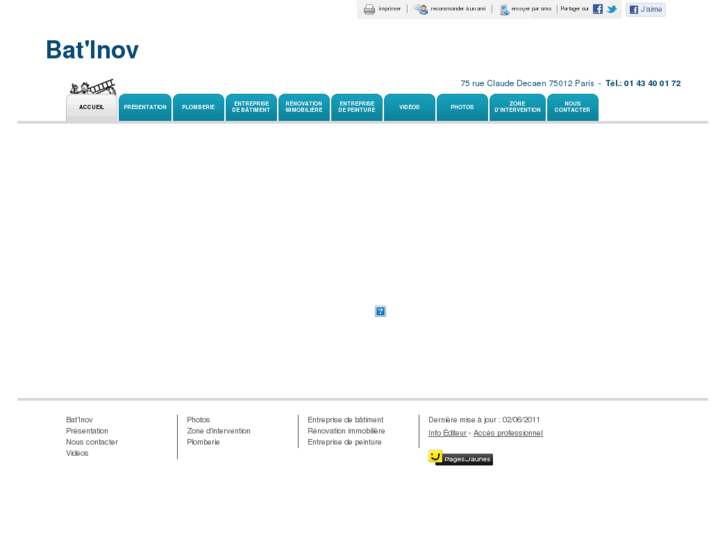This screenshot has height=545, width=727.
Task: Click the printer icon
Action: point(369,9)
